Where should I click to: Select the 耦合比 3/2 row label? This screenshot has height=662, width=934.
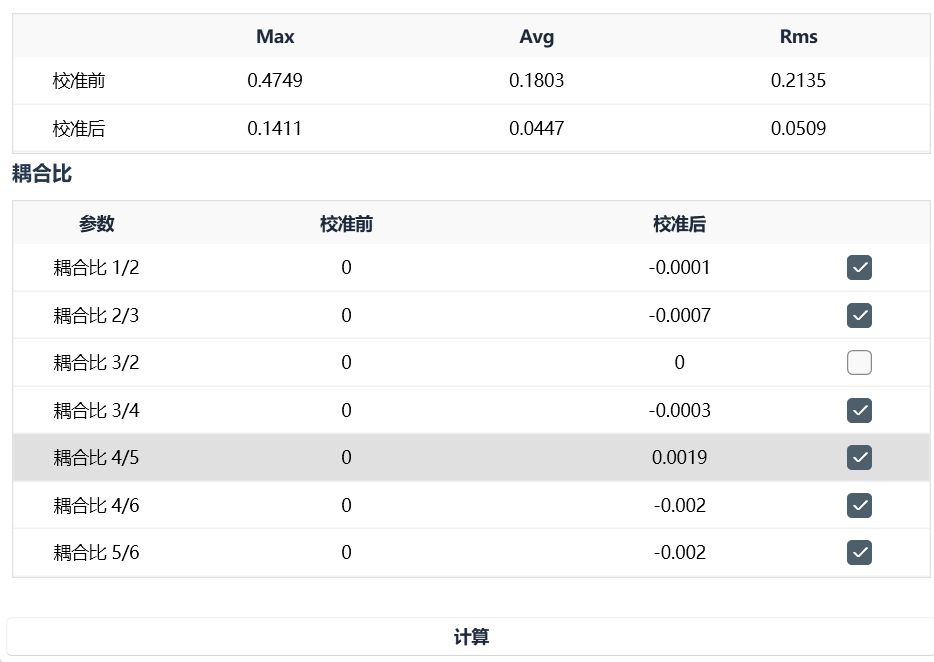click(x=96, y=362)
